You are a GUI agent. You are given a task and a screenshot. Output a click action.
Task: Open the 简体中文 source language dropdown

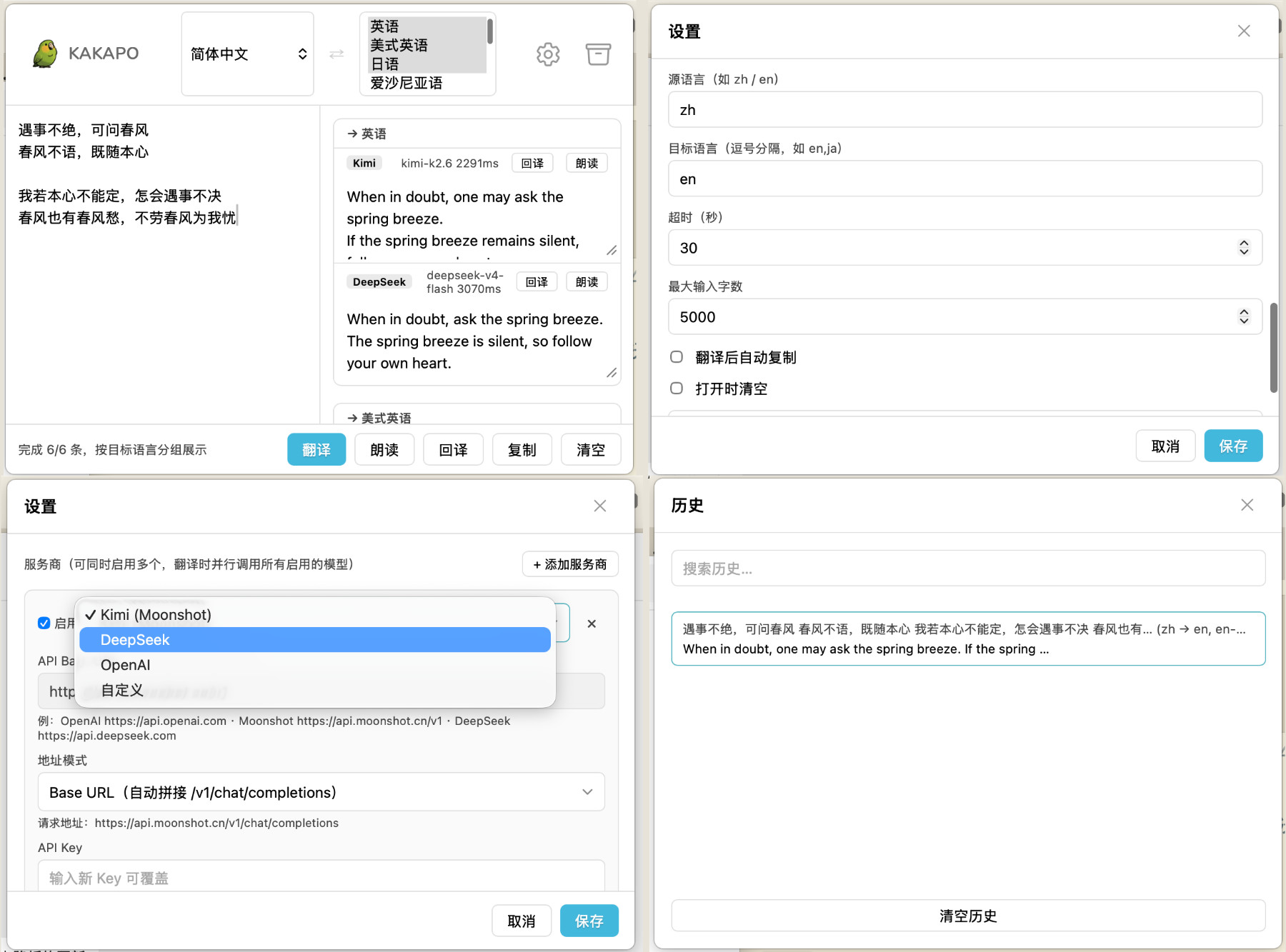click(247, 54)
